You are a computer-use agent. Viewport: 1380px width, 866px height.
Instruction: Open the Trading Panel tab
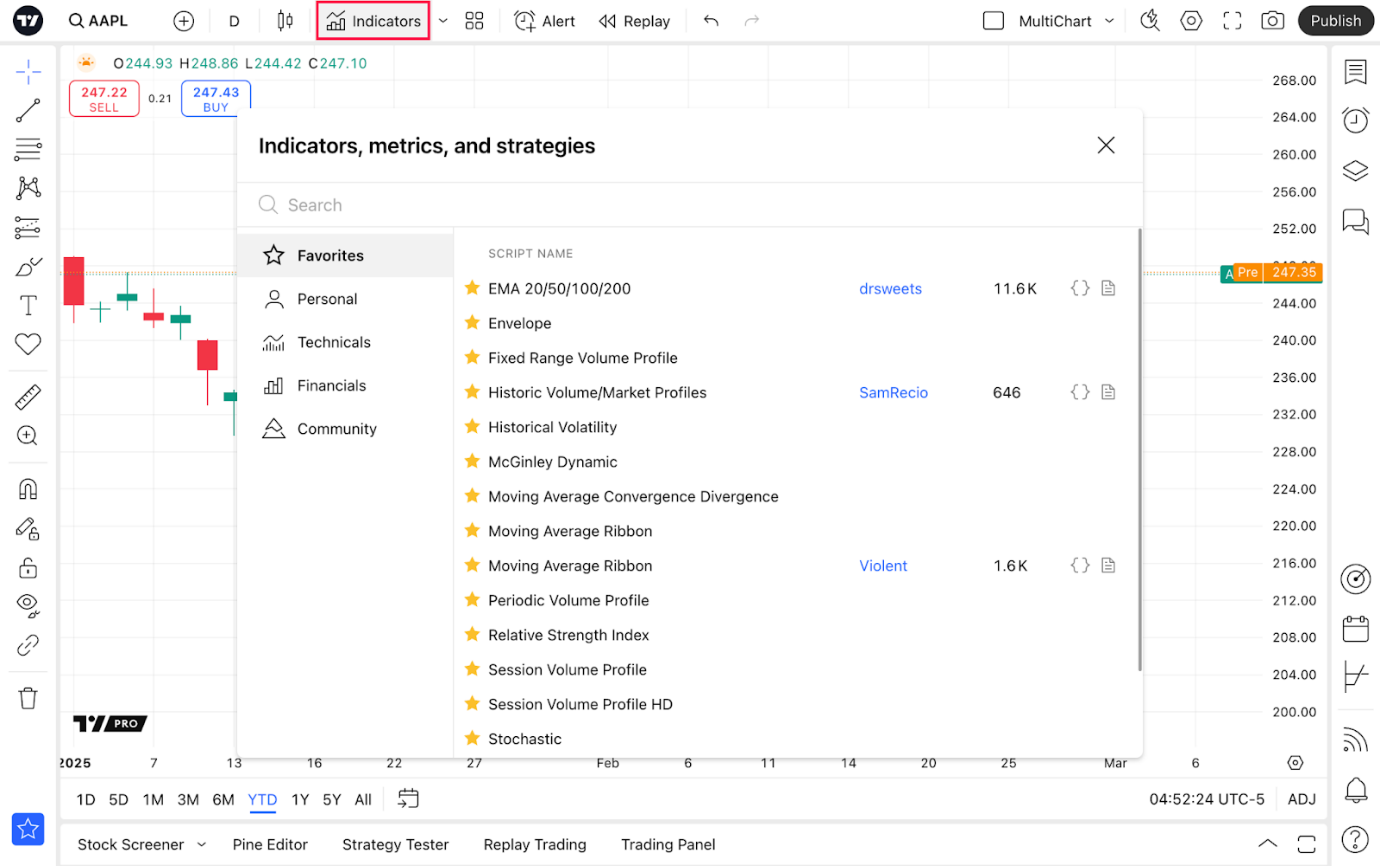pyautogui.click(x=668, y=844)
